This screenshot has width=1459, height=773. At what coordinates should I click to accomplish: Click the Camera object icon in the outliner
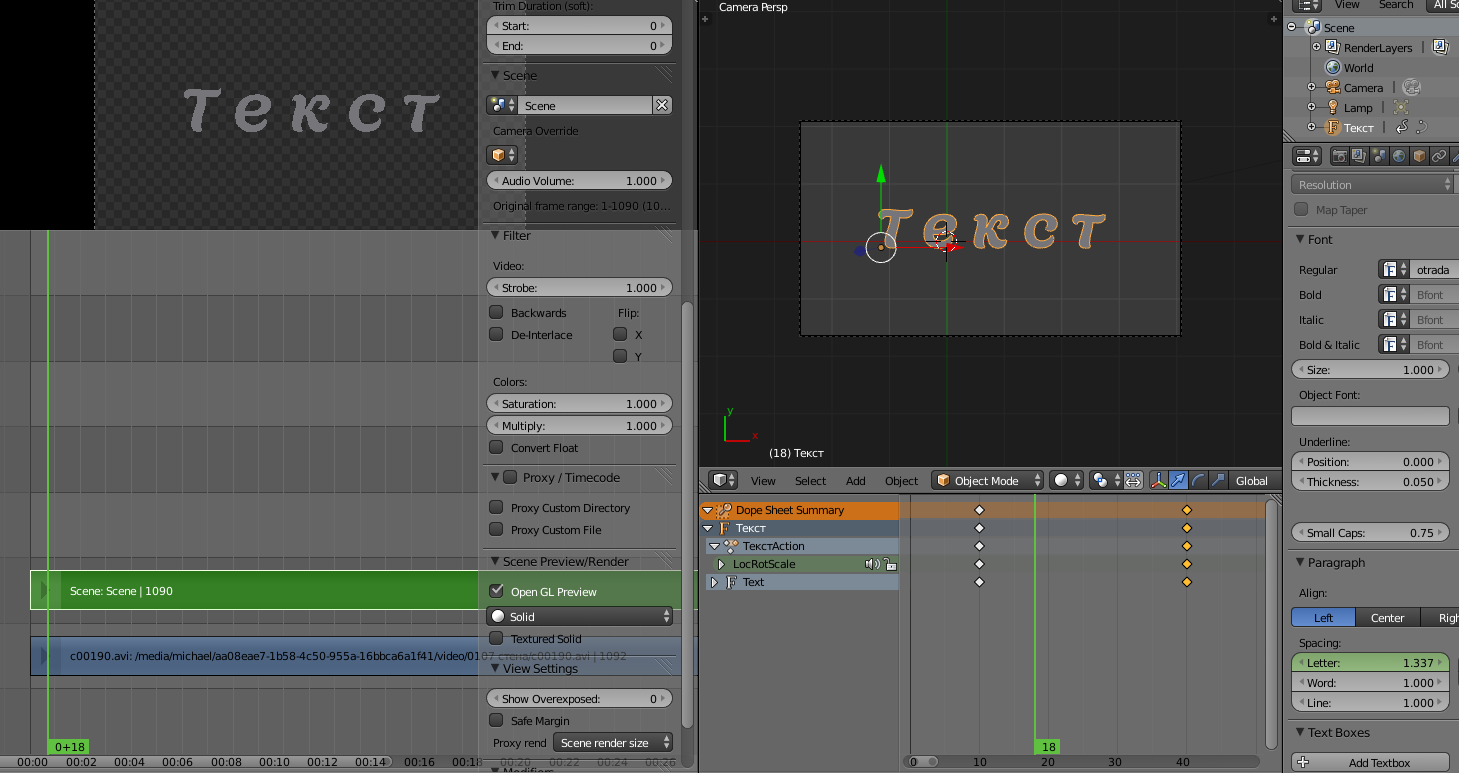point(1332,87)
